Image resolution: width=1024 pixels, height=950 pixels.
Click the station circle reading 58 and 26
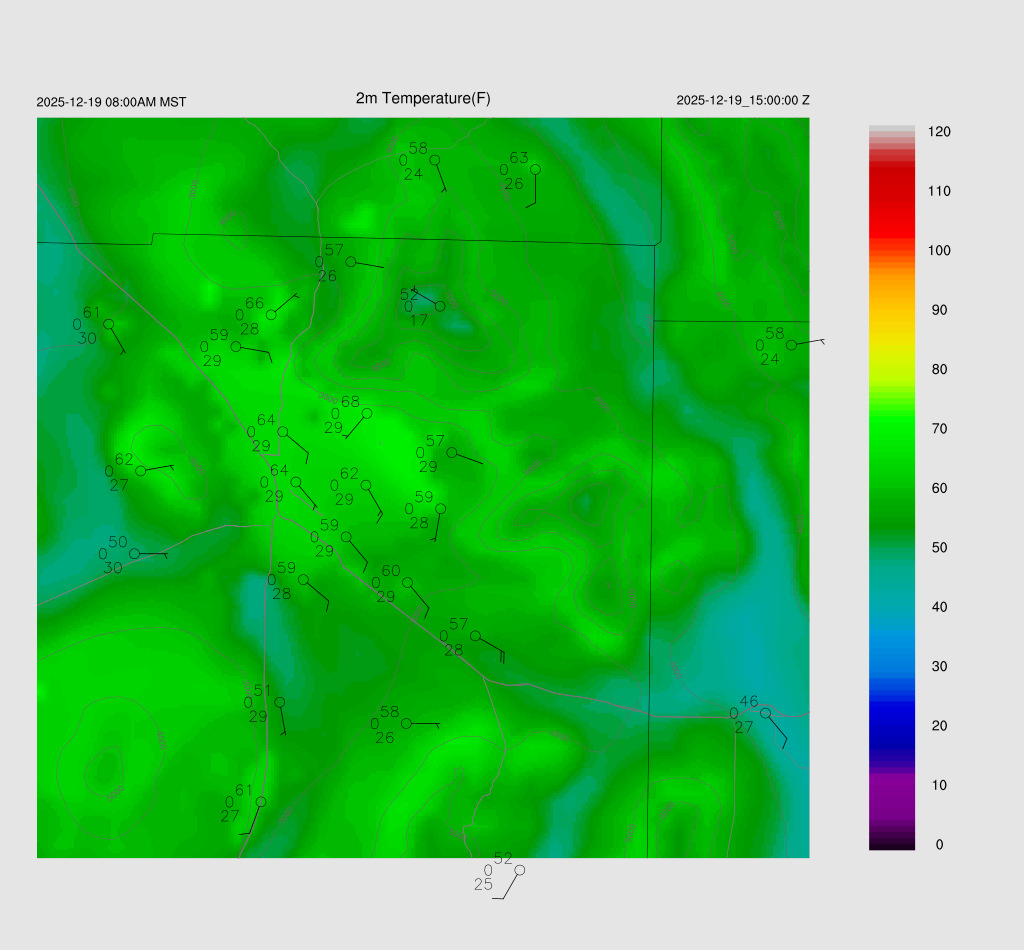(406, 723)
